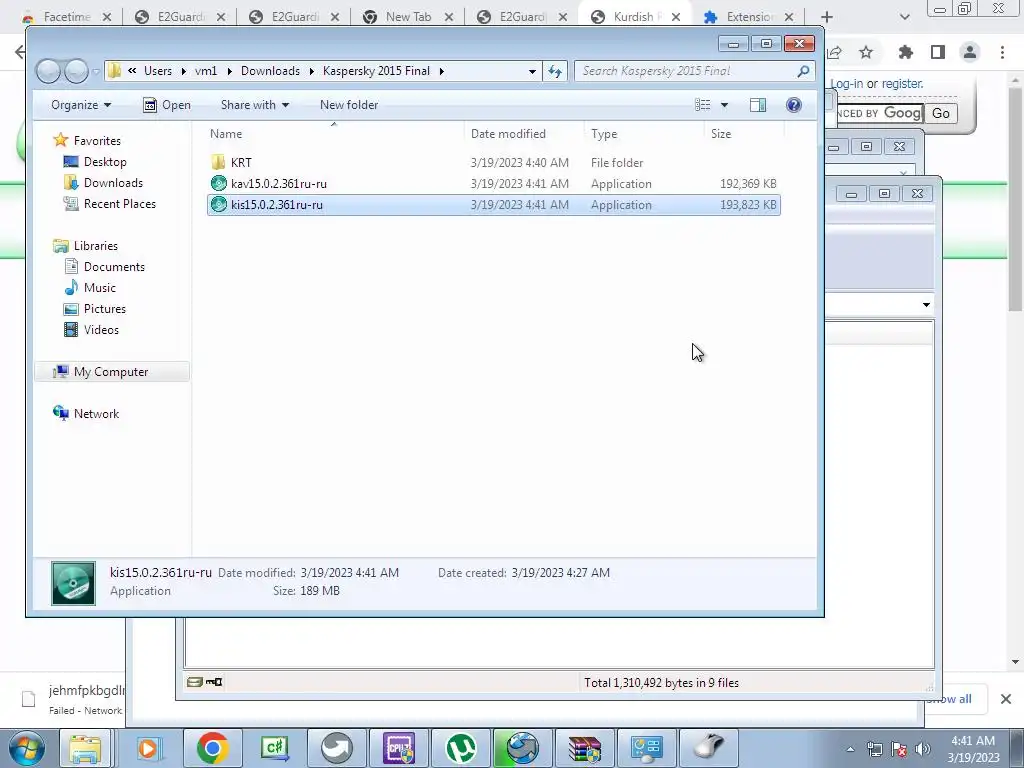Open the Windows Start button
This screenshot has height=768, width=1024.
click(x=25, y=748)
